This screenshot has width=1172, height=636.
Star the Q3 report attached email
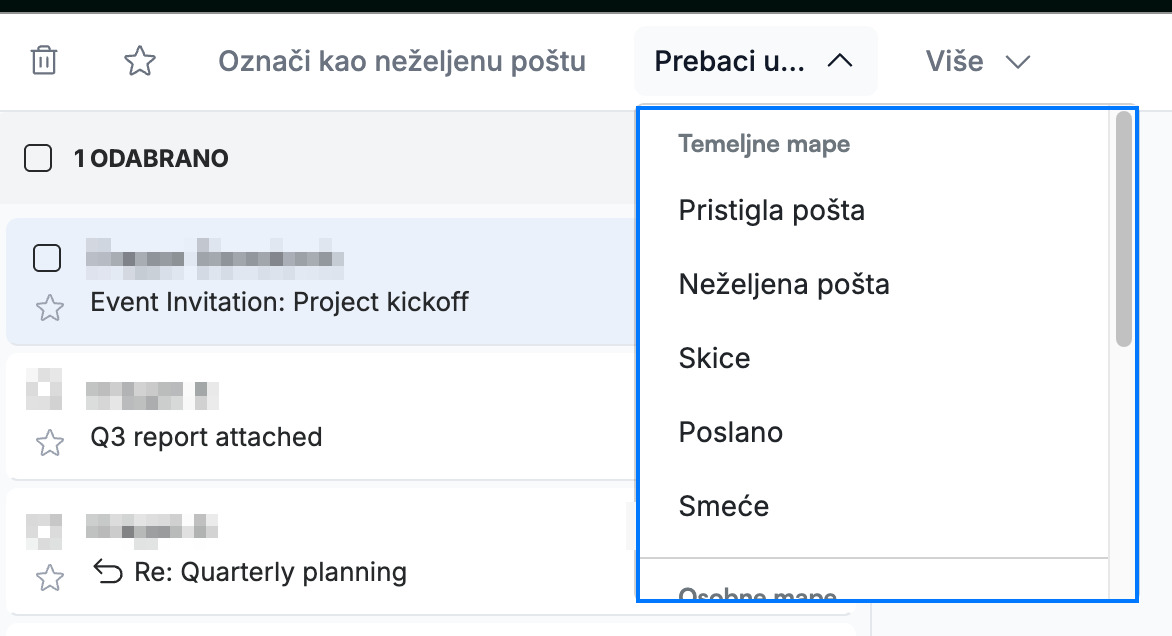pyautogui.click(x=50, y=442)
